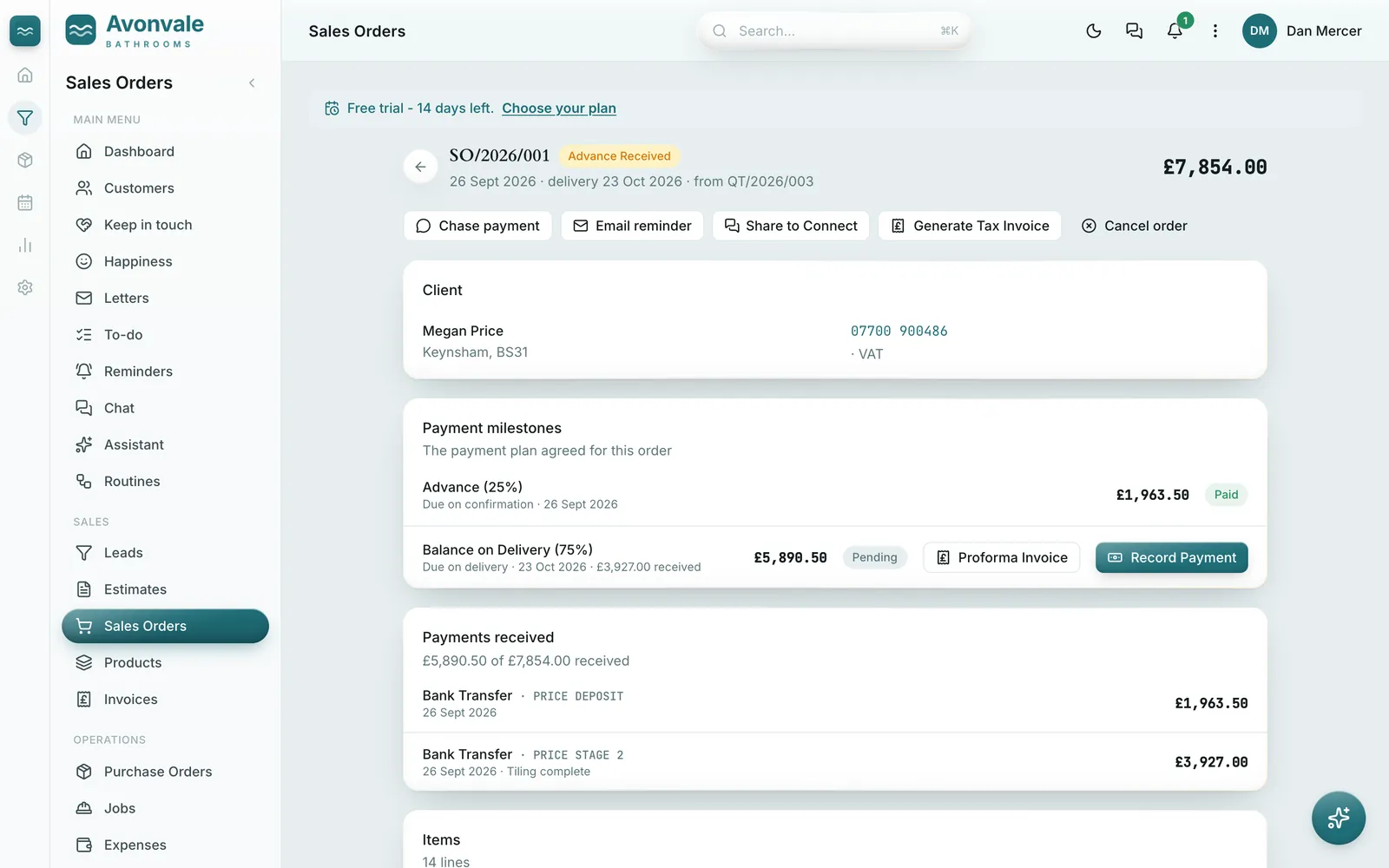Open Products under Sales

(165, 662)
